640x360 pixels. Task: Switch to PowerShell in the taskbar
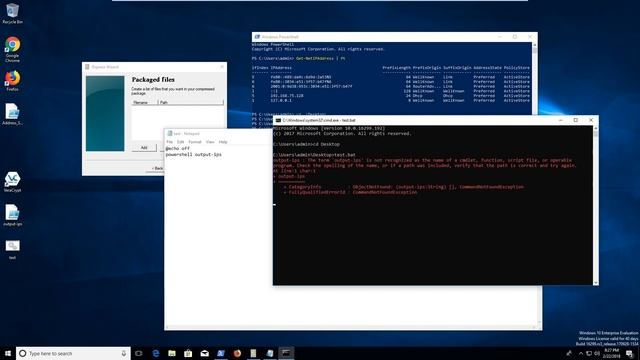(x=221, y=353)
